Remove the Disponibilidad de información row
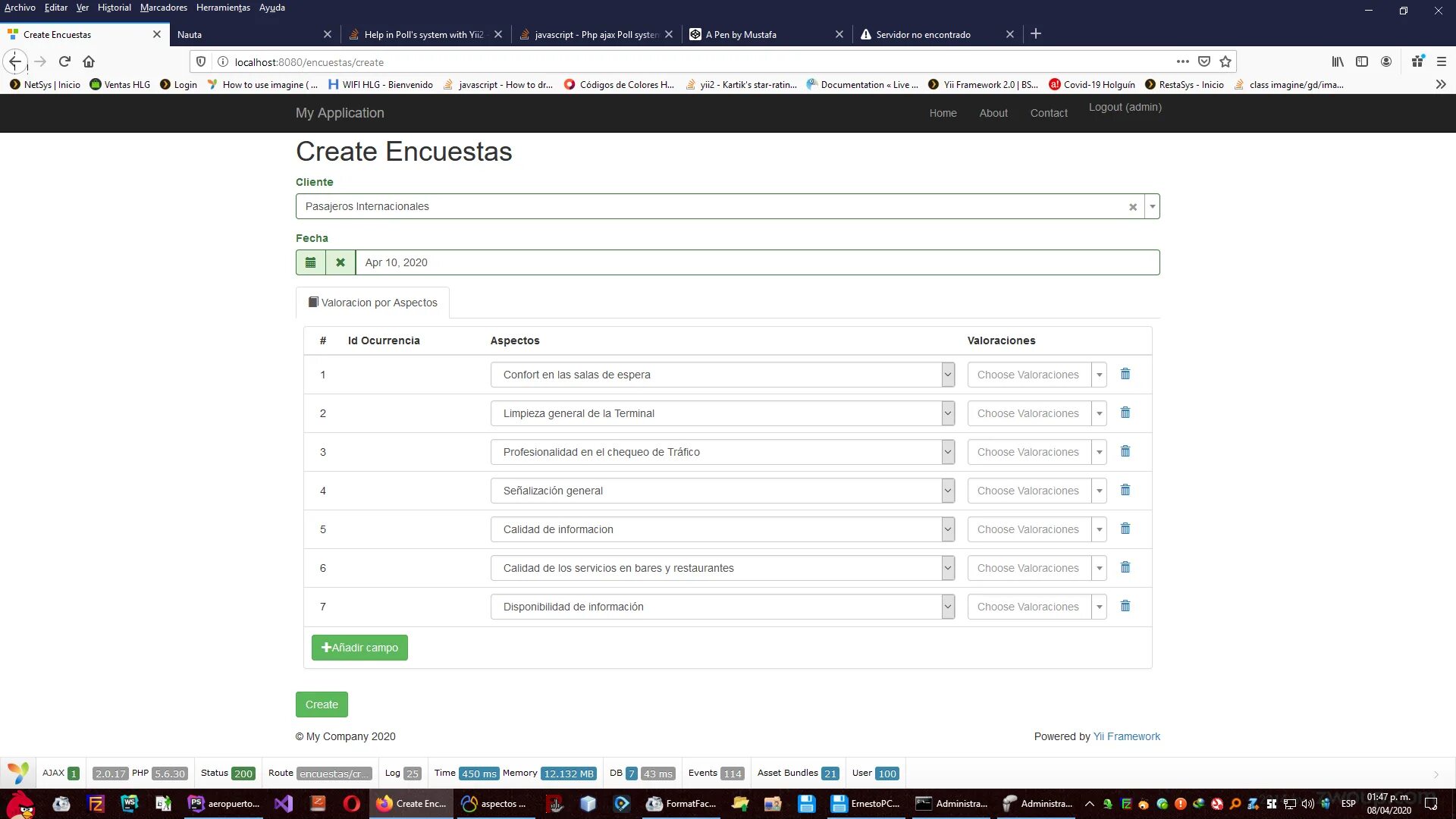Screen dimensions: 1456x819 pyautogui.click(x=1125, y=606)
